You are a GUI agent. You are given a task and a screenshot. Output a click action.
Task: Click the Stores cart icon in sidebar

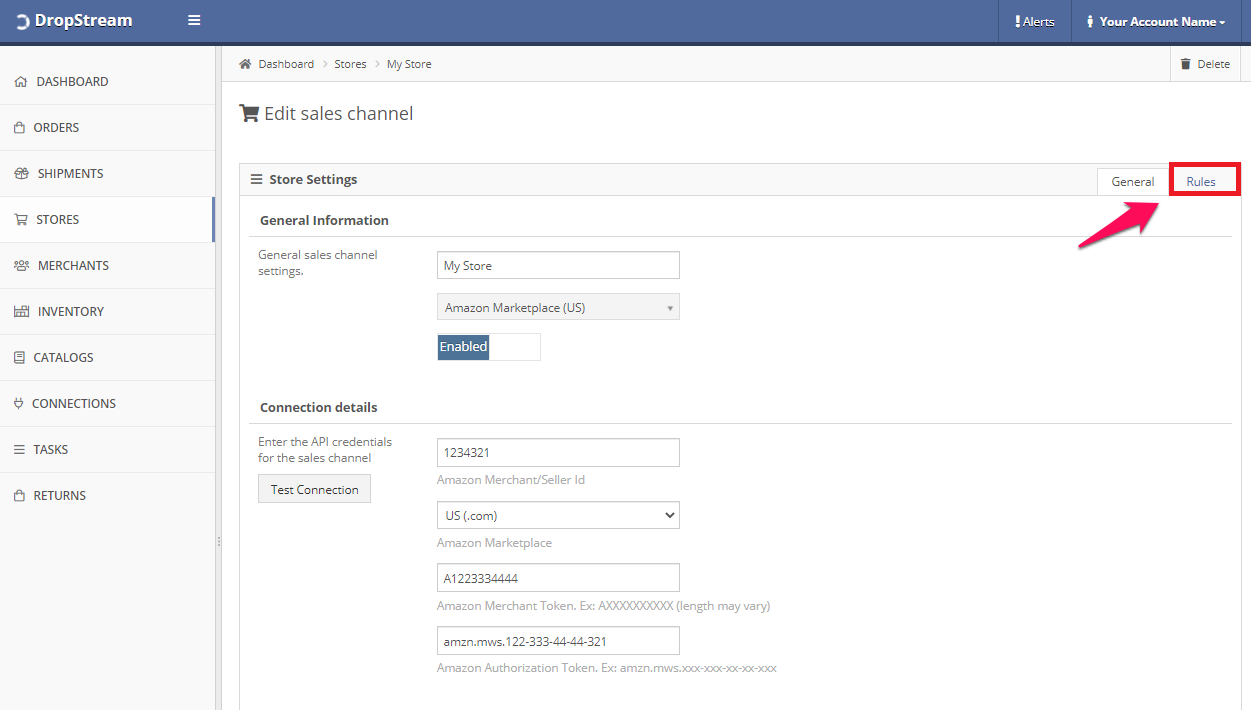[21, 220]
